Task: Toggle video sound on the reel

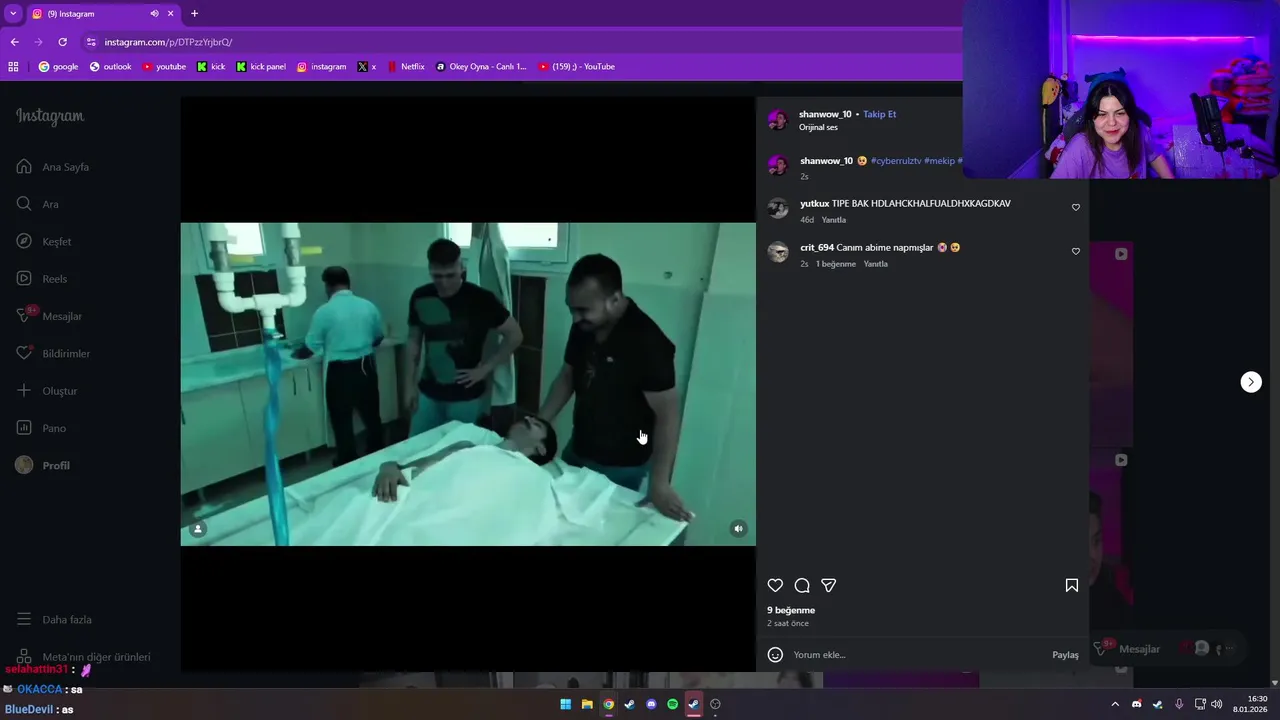Action: tap(738, 529)
